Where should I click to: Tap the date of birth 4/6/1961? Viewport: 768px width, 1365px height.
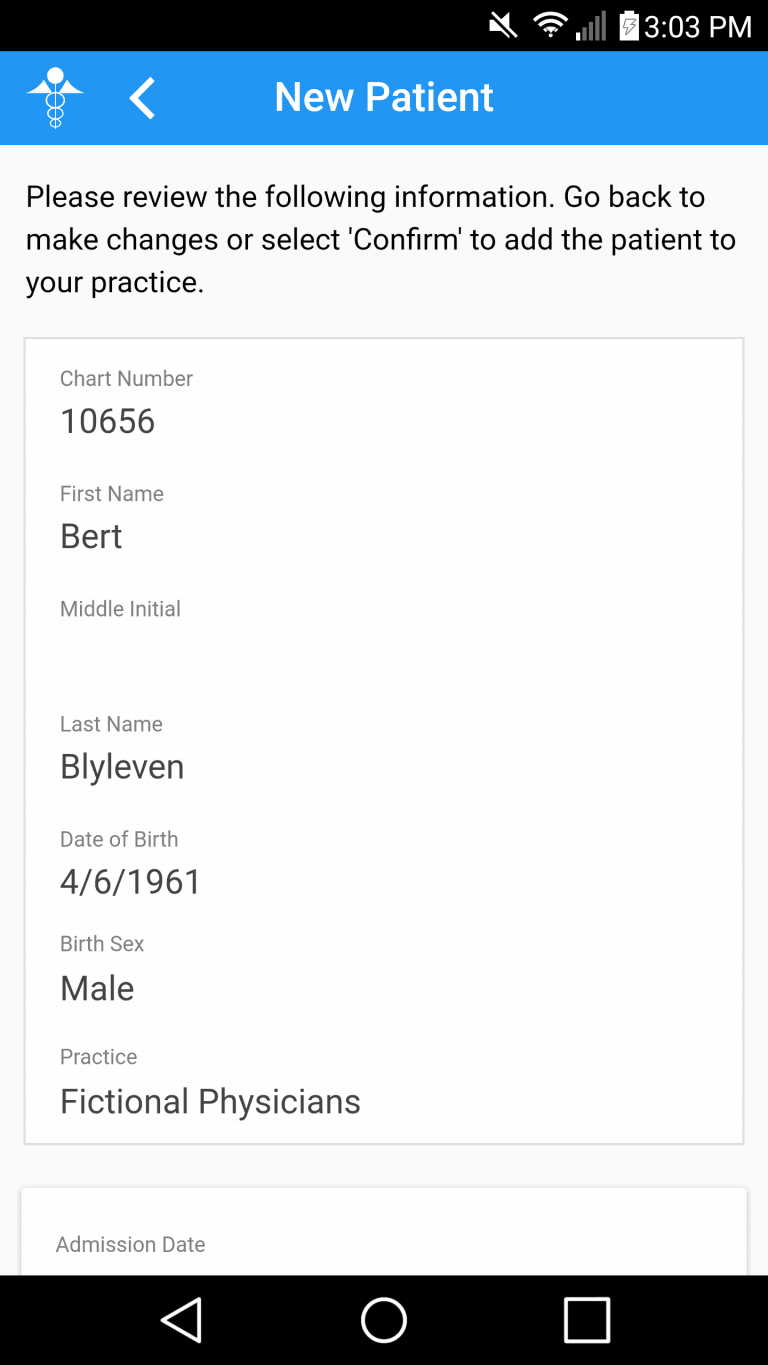click(131, 881)
